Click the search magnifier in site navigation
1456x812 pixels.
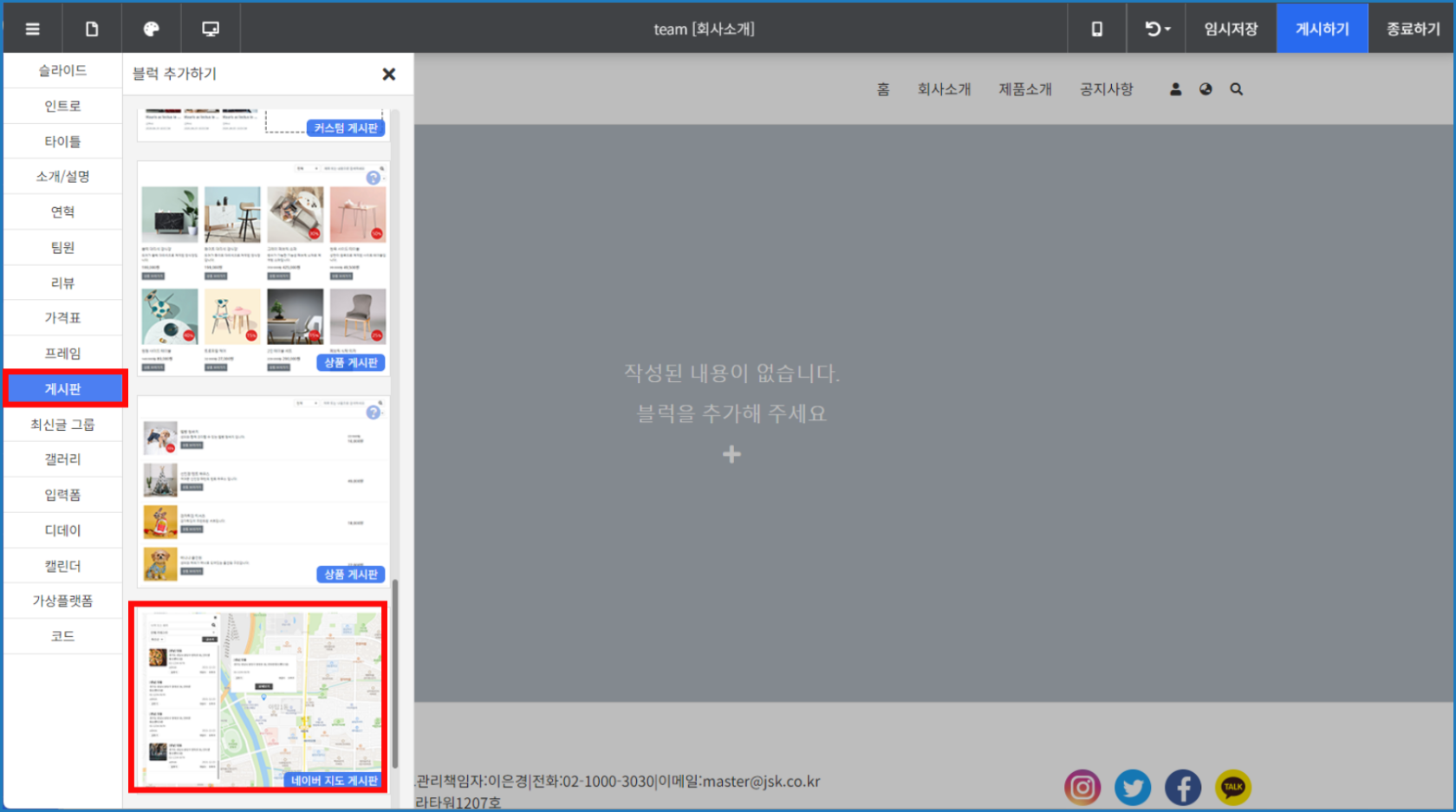pyautogui.click(x=1236, y=89)
